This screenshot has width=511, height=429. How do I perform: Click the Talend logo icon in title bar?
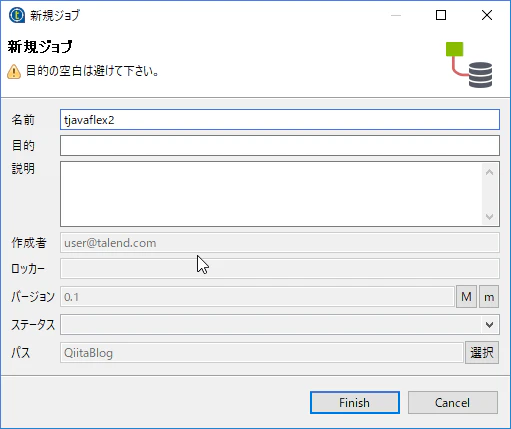[17, 15]
